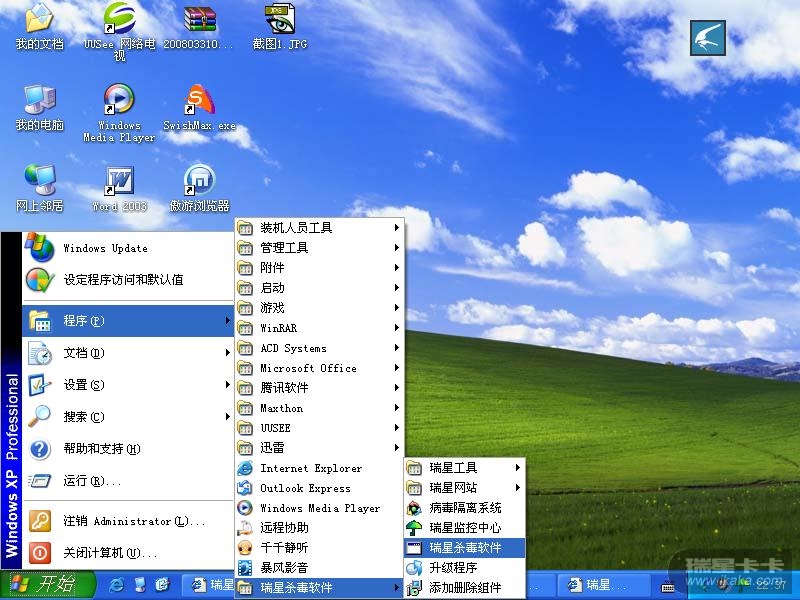Viewport: 800px width, 600px height.
Task: Expand the 瑞星工具 submenu
Action: (x=464, y=467)
